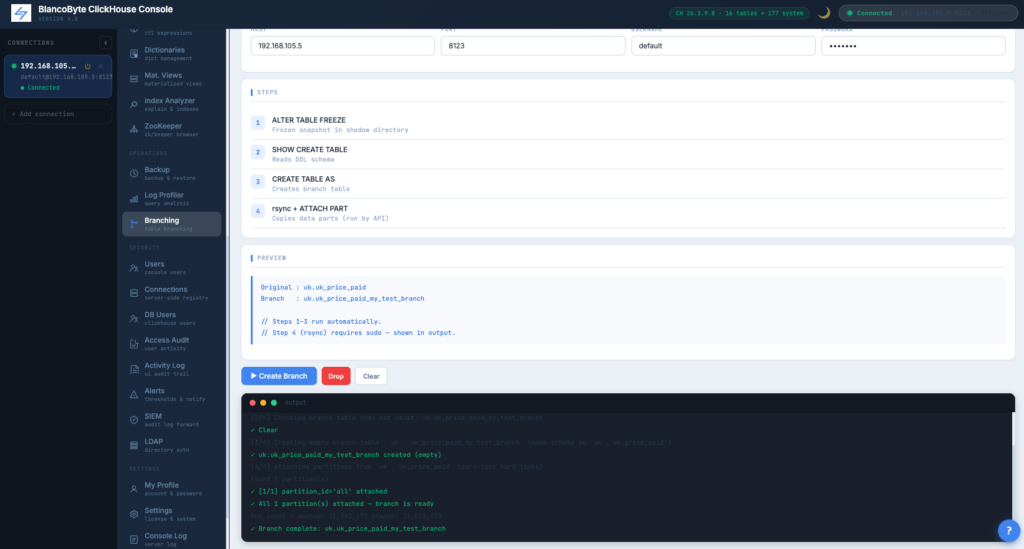Click the Host field containing 192.168.105.5
The image size is (1024, 549).
click(343, 46)
